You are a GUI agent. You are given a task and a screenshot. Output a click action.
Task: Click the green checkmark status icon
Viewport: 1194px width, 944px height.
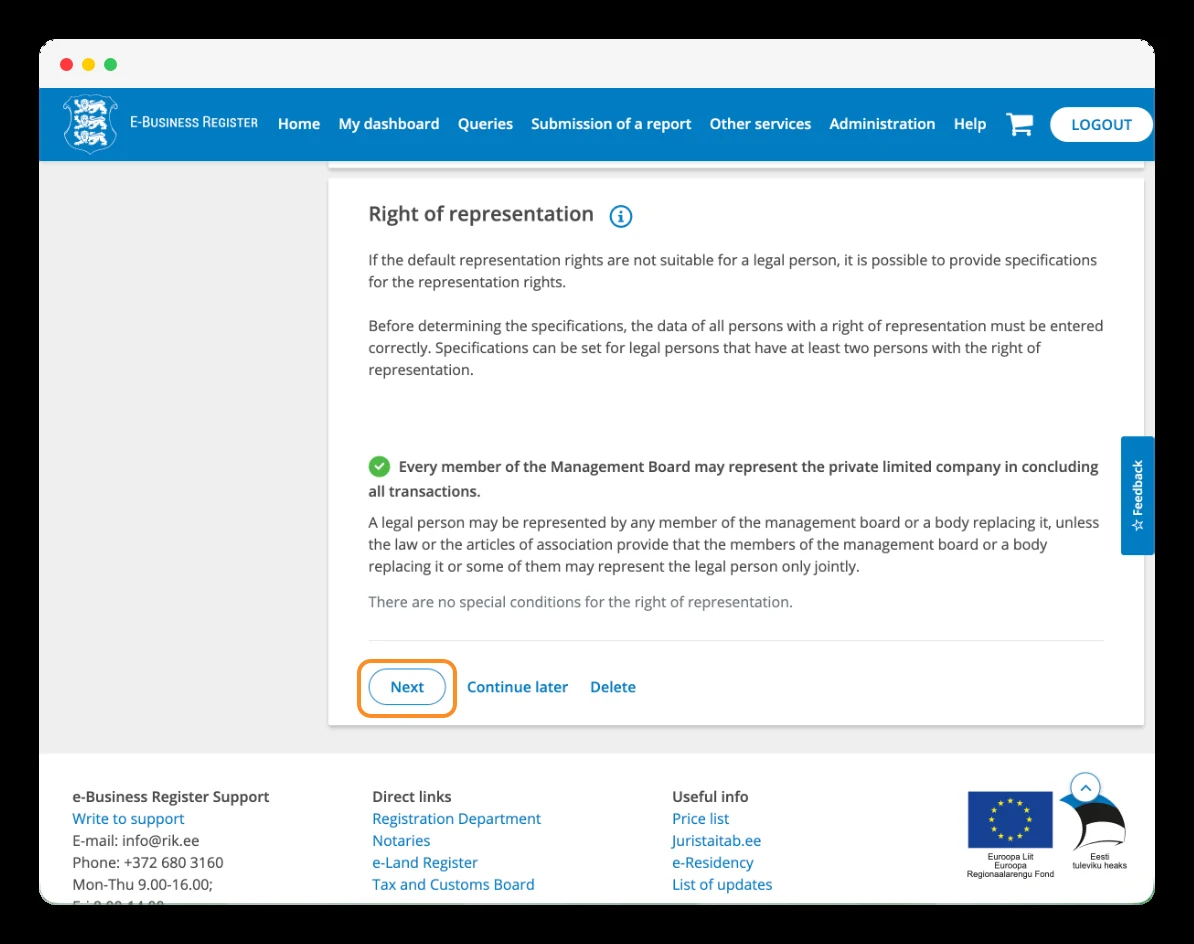(x=379, y=466)
